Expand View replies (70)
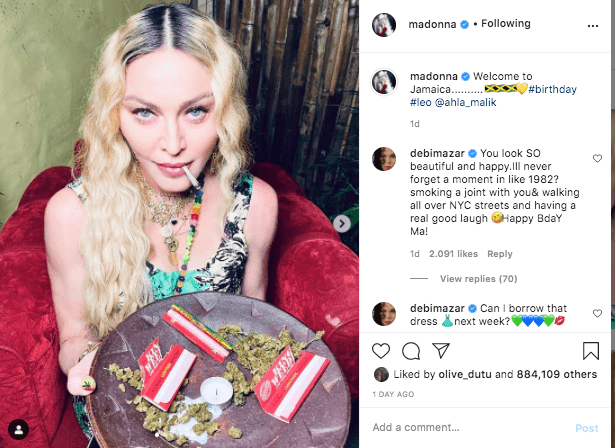 (x=479, y=279)
